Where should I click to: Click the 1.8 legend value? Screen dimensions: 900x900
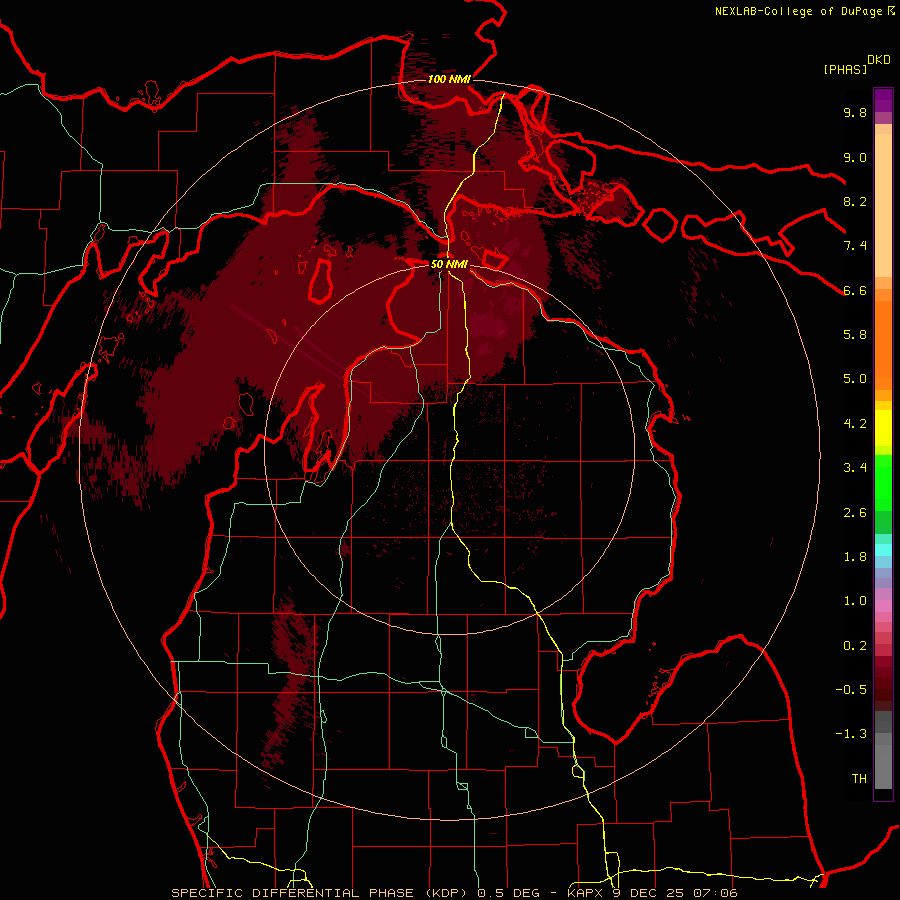[x=855, y=557]
